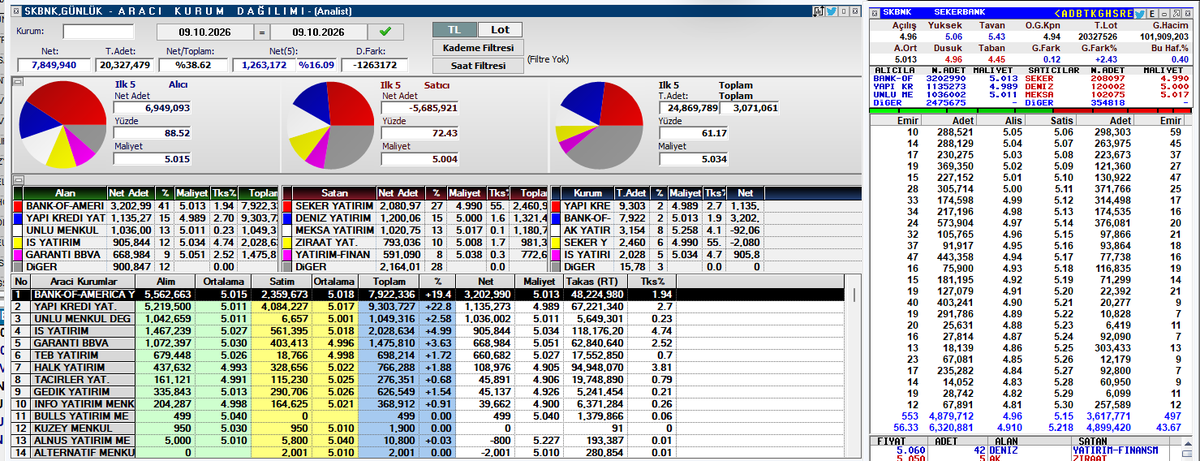Click MEKSA YATIRIM in Satan list
This screenshot has width=1200, height=461.
click(336, 231)
